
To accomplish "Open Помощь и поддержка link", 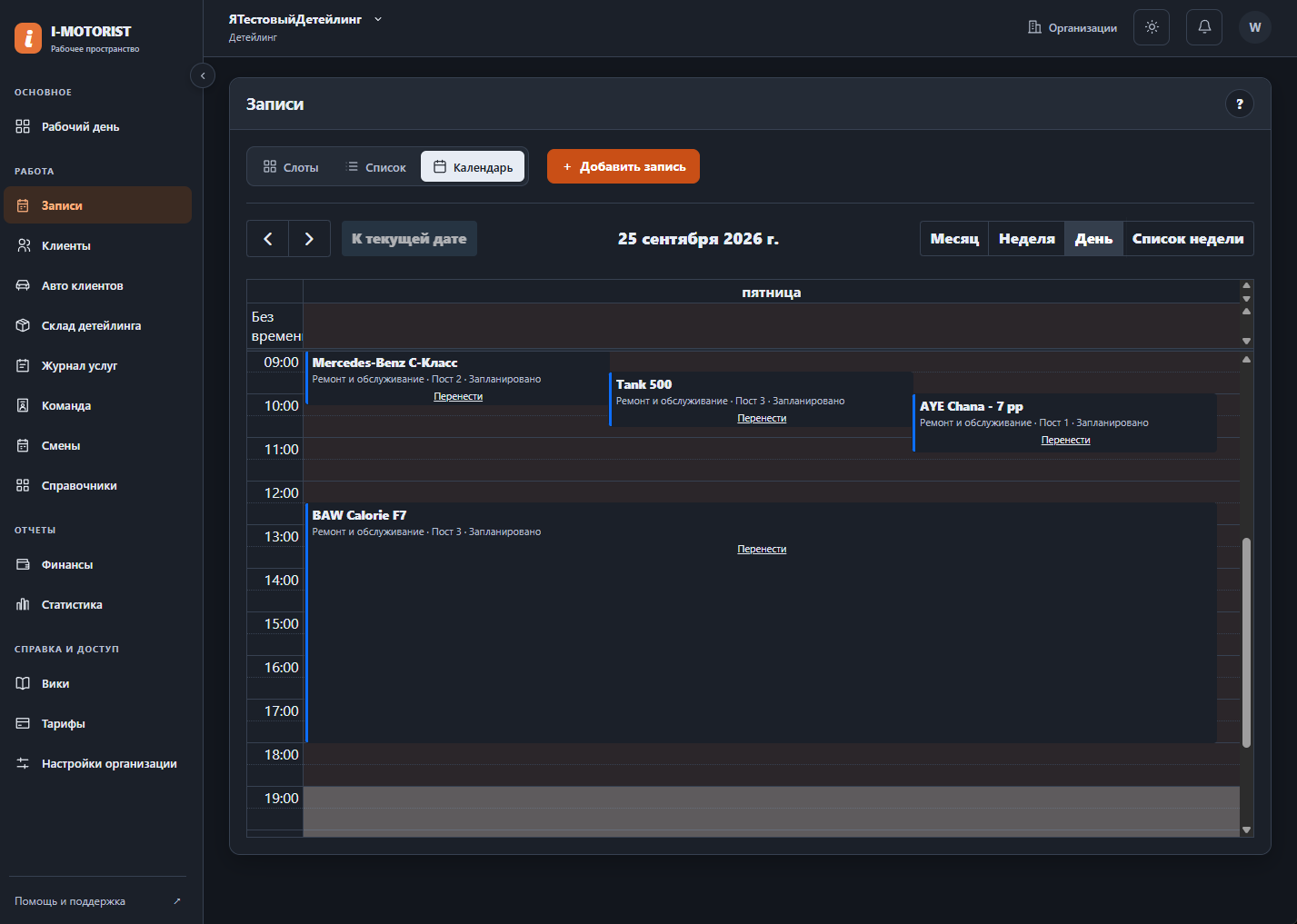I will tap(97, 901).
